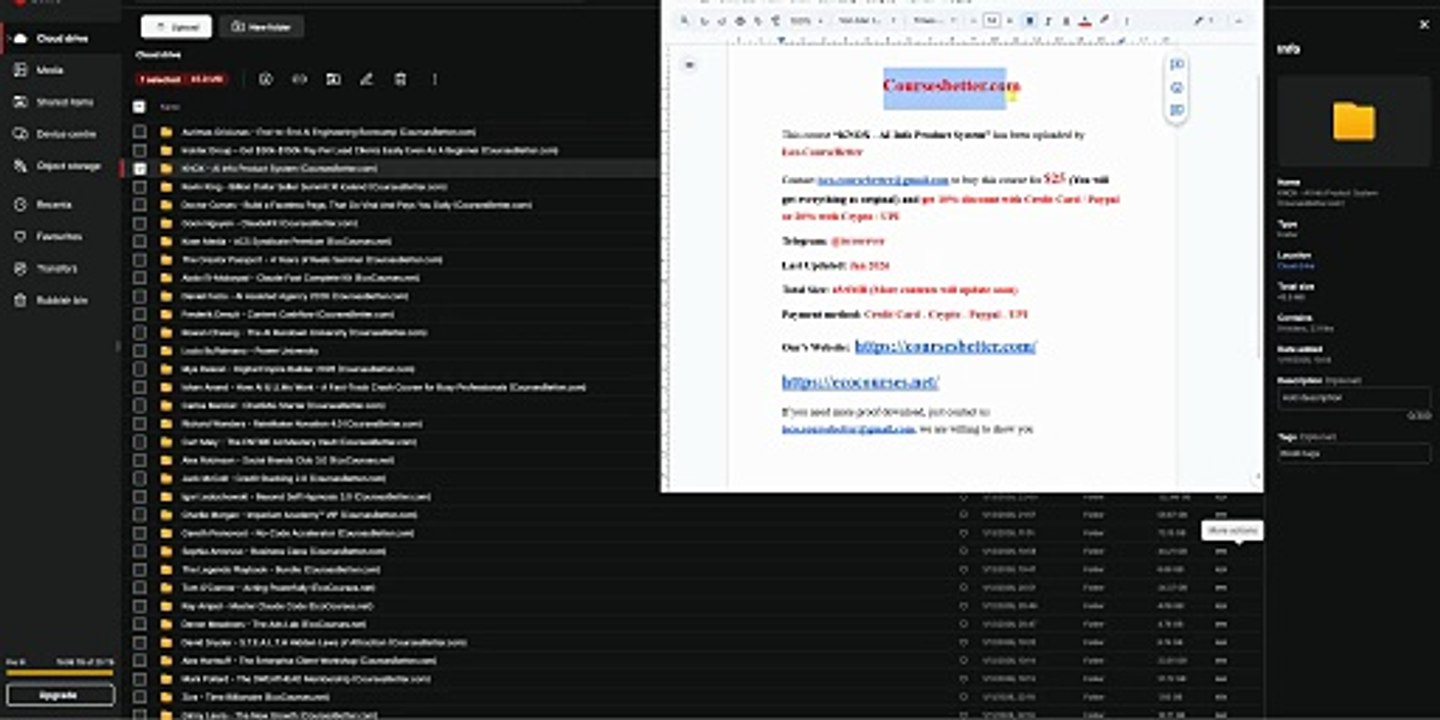Open the document outline icon
Viewport: 1440px width, 720px height.
pos(689,65)
